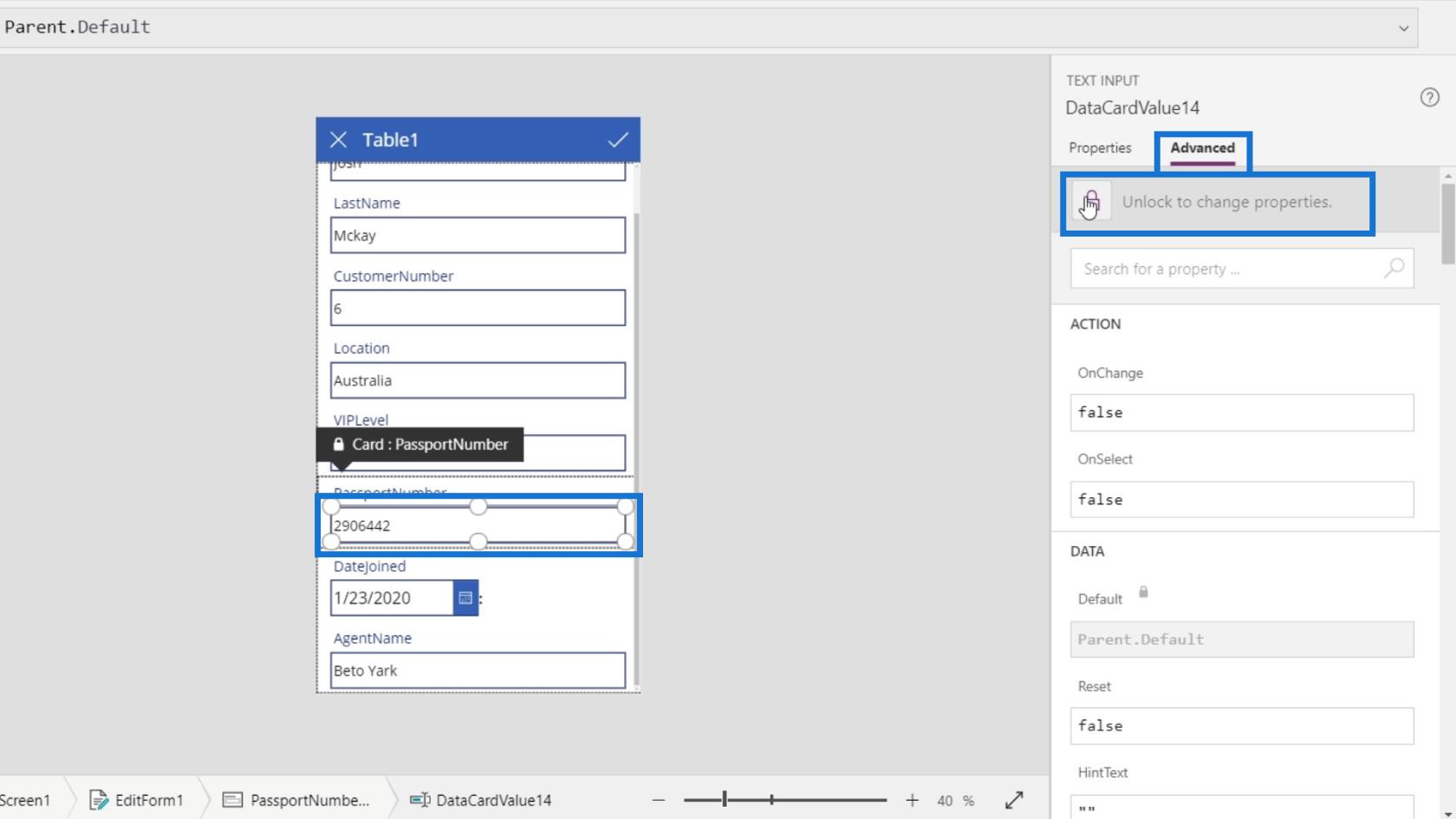1456x819 pixels.
Task: Select EditForm1 in the breadcrumb
Action: point(137,800)
